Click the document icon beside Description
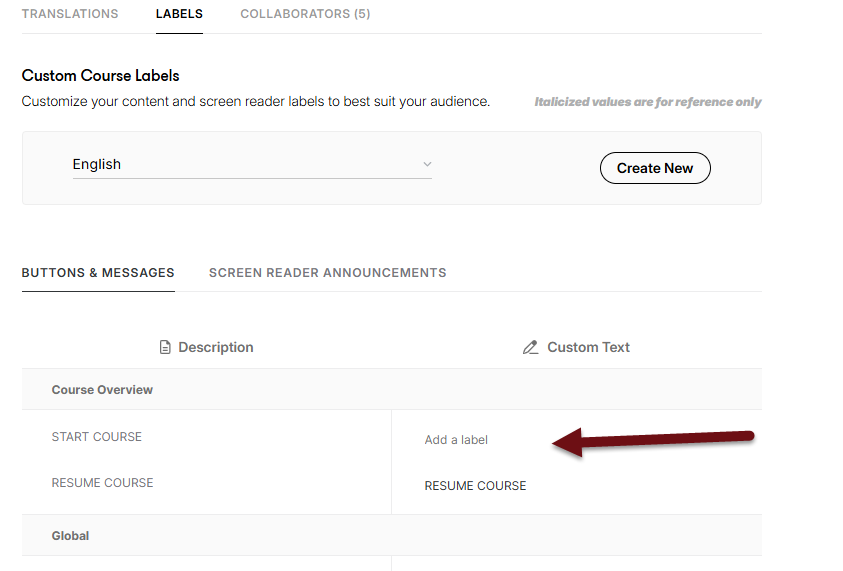The image size is (843, 571). [166, 348]
